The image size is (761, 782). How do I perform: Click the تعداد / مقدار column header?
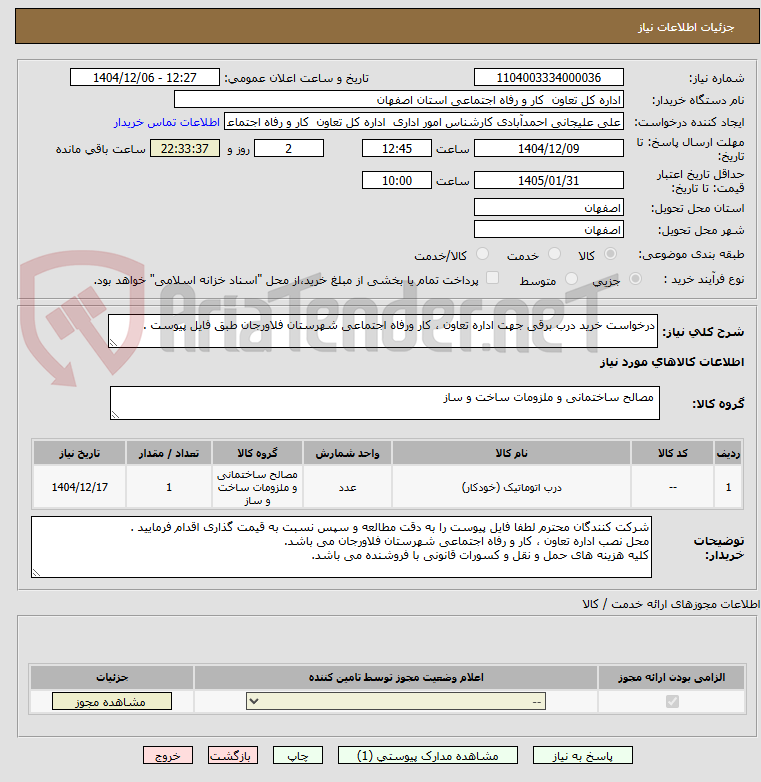pyautogui.click(x=169, y=453)
